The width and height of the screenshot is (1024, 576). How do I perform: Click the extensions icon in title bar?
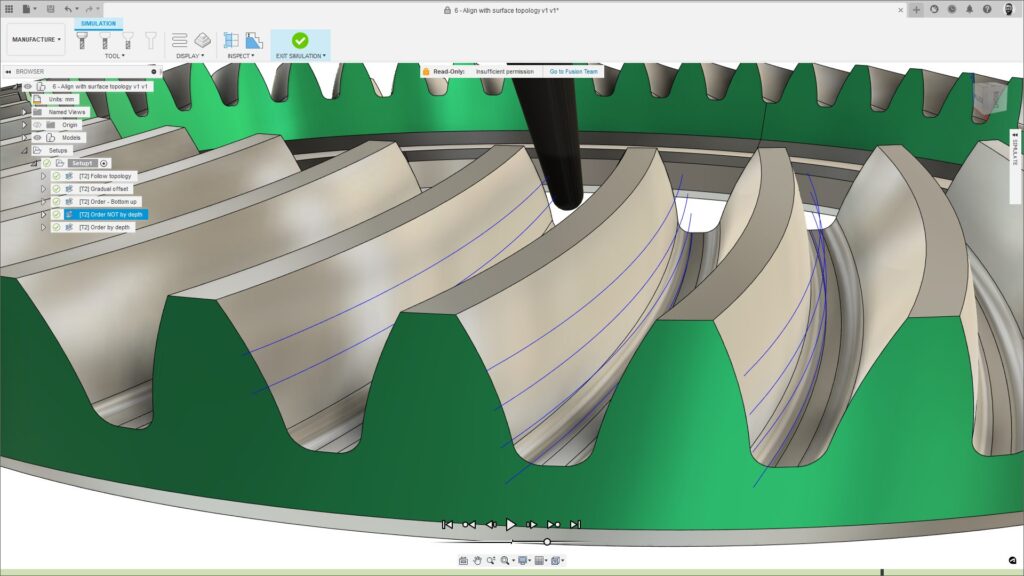[934, 9]
